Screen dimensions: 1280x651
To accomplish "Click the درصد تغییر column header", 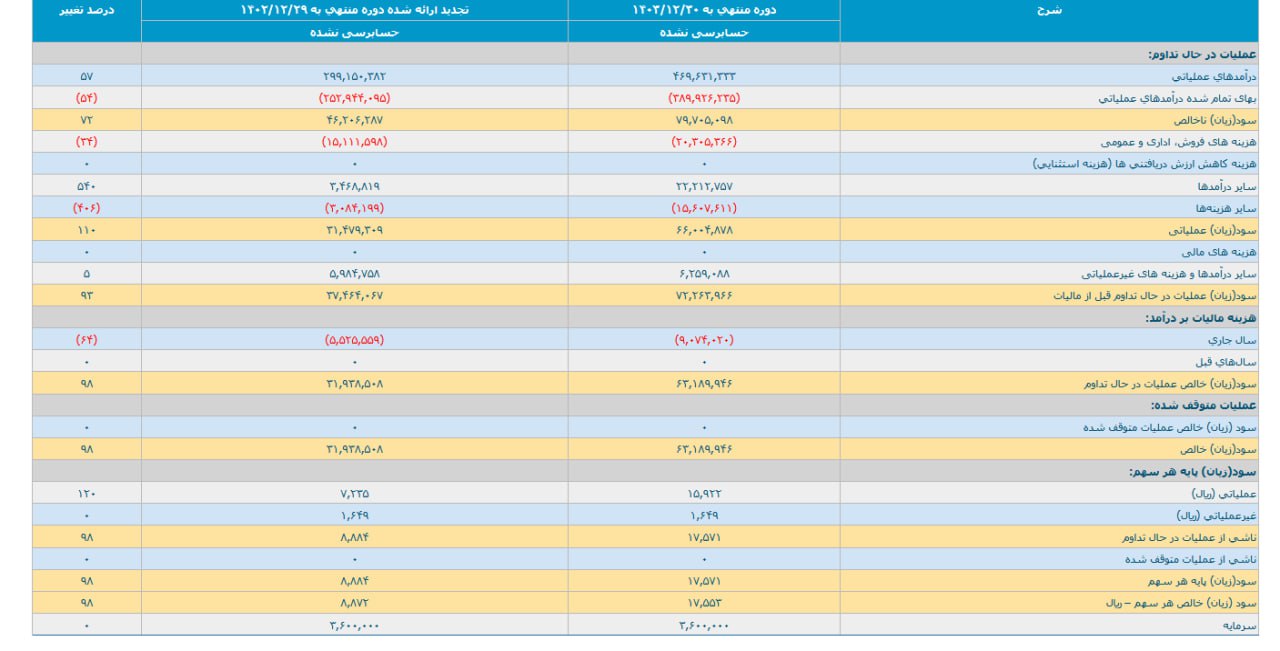I will 86,10.
